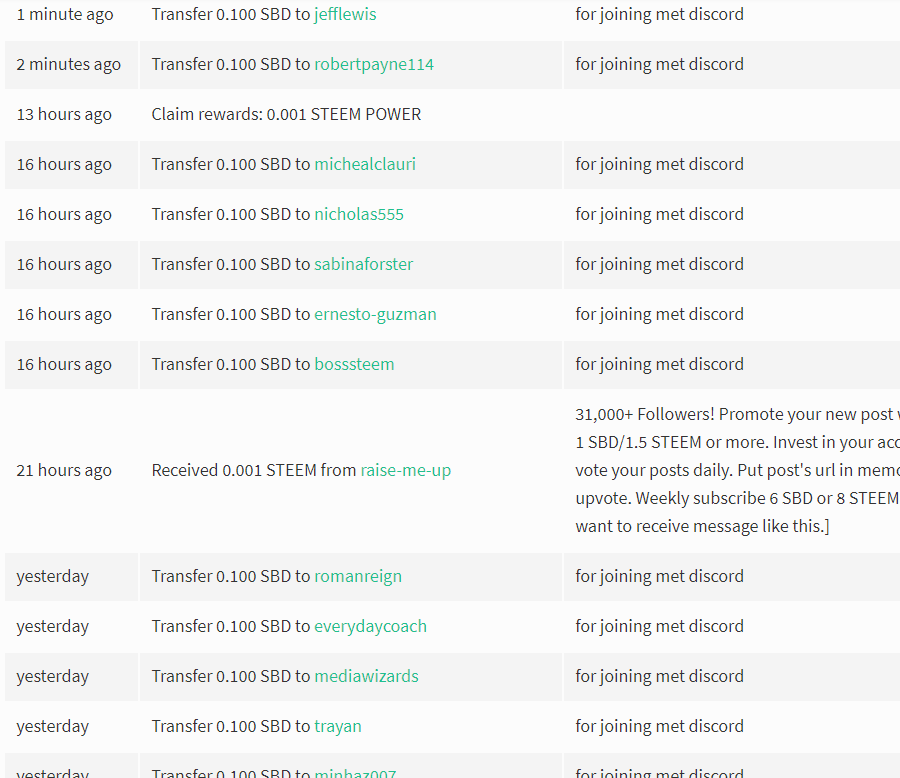This screenshot has width=900, height=778.
Task: Open michealclauri's account link
Action: pyautogui.click(x=365, y=164)
